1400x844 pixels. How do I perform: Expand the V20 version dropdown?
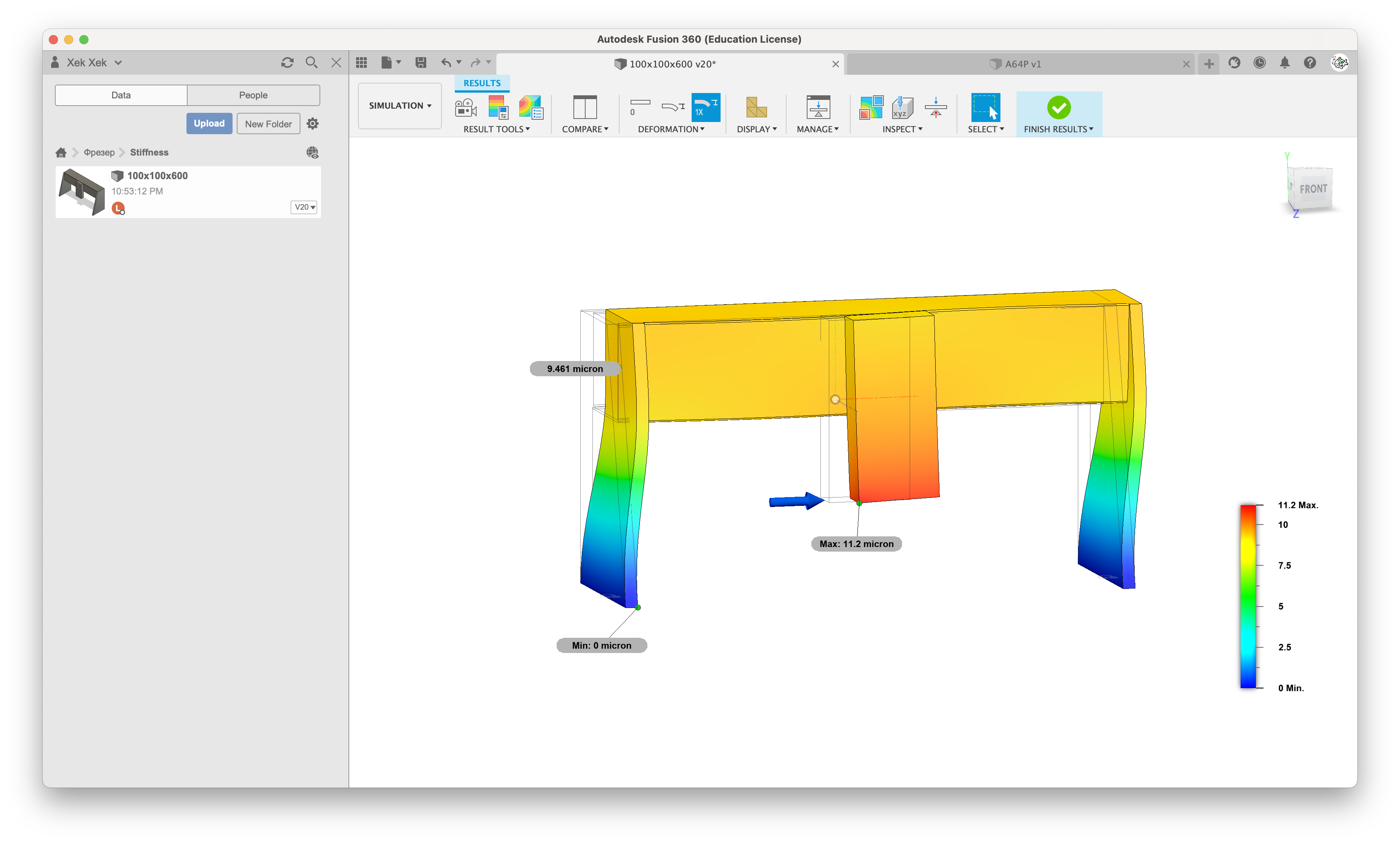[x=304, y=207]
